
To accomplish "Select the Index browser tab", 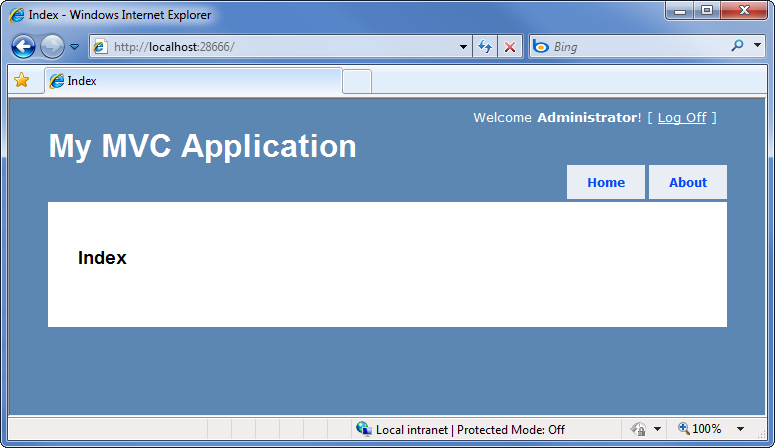I will pyautogui.click(x=192, y=81).
